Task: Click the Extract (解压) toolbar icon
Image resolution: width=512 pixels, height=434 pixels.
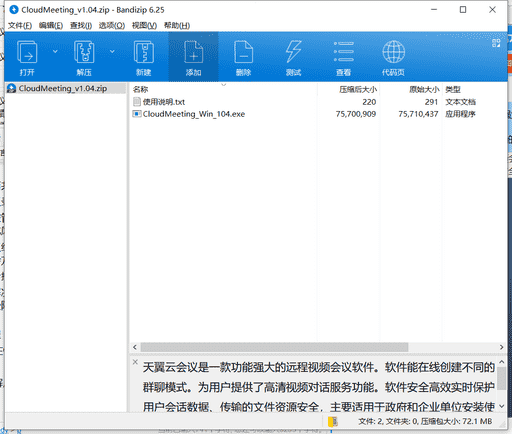Action: [x=84, y=52]
